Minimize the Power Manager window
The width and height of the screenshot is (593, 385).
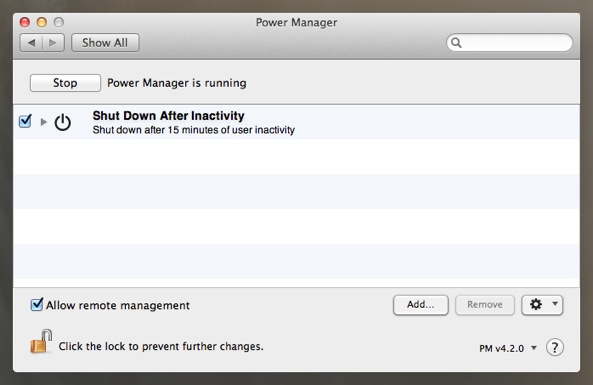(x=42, y=22)
